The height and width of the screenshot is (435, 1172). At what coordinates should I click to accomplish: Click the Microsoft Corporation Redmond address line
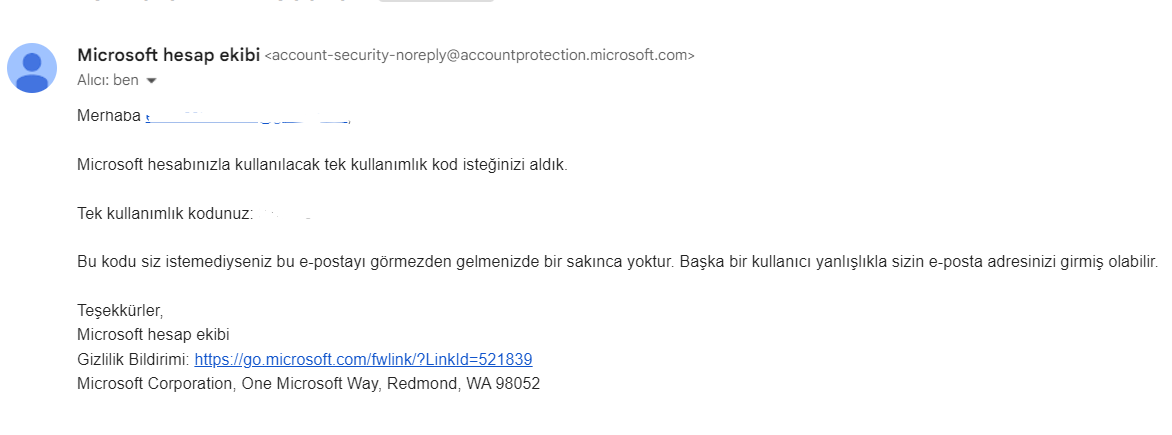point(308,384)
